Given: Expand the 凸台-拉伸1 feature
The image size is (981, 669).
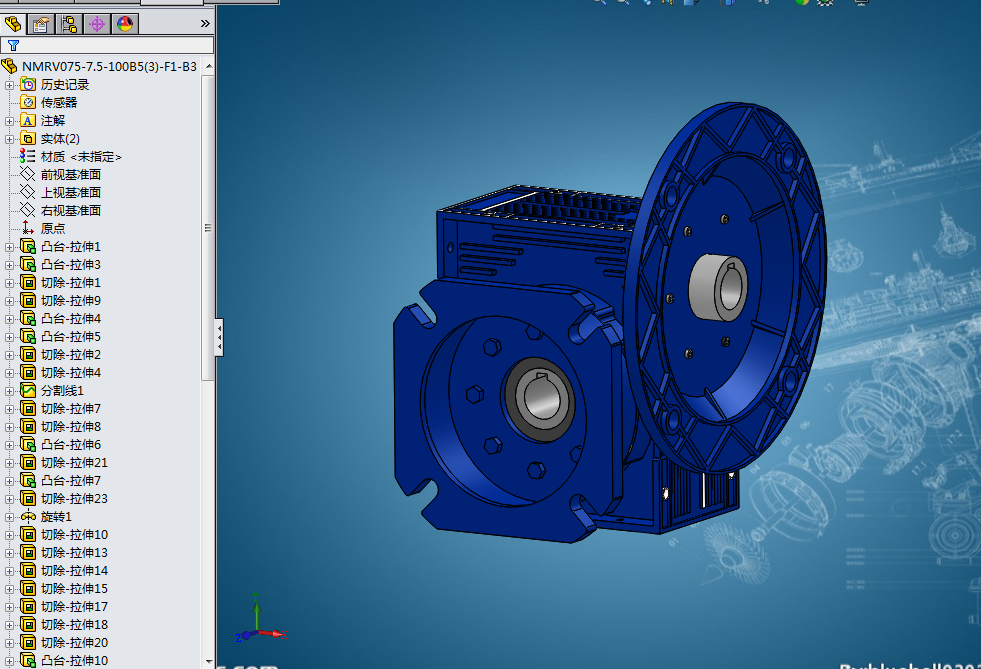Looking at the screenshot, I should point(9,247).
